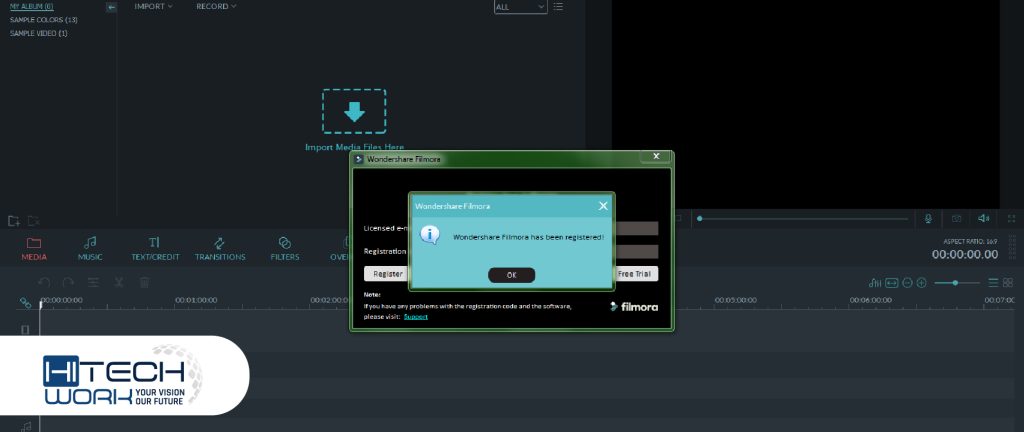Click the trash delete icon in timeline toolbar
This screenshot has height=432, width=1024.
[x=145, y=283]
